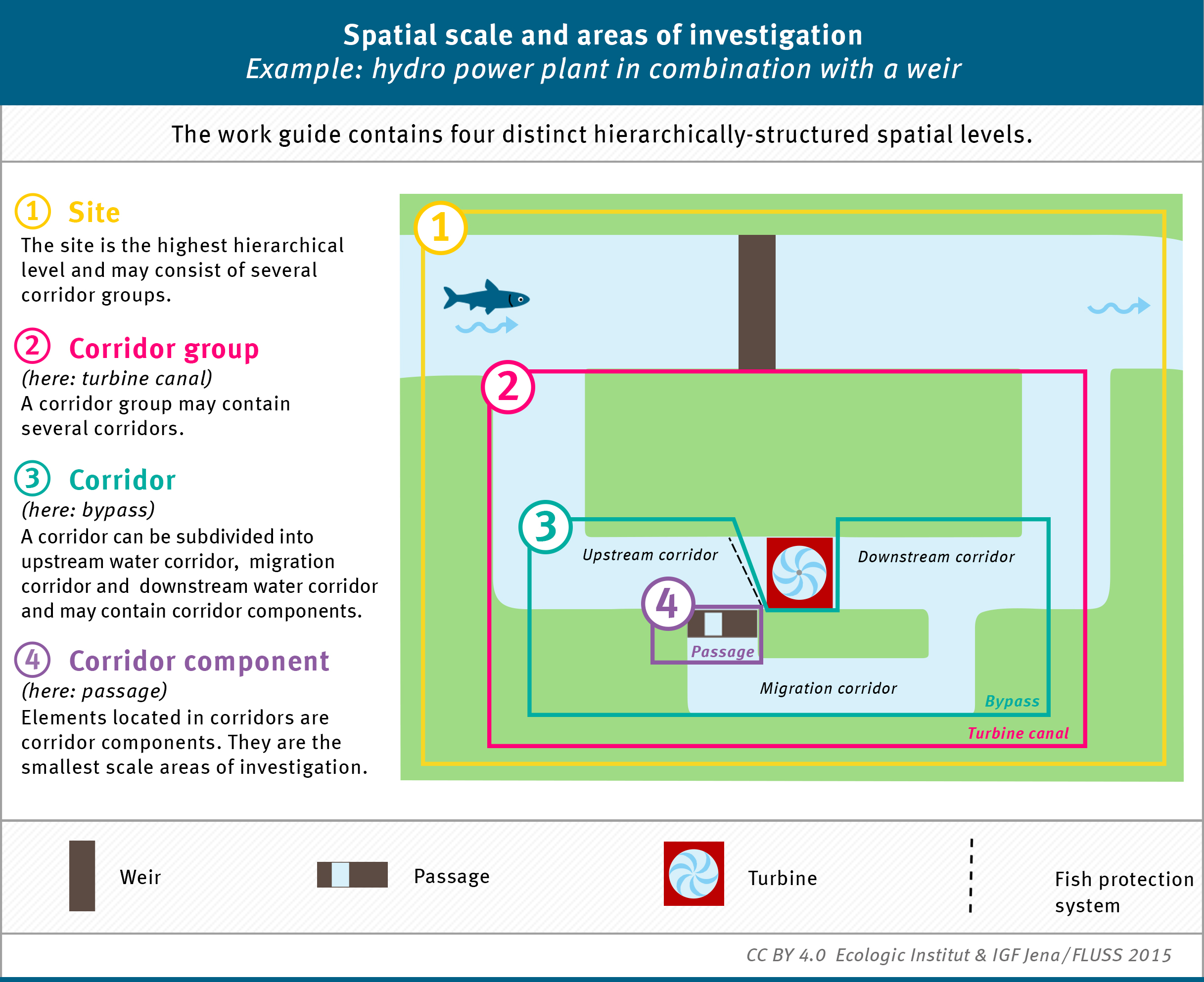The height and width of the screenshot is (982, 1204).
Task: Click the passage block inside the purple box
Action: point(723,624)
